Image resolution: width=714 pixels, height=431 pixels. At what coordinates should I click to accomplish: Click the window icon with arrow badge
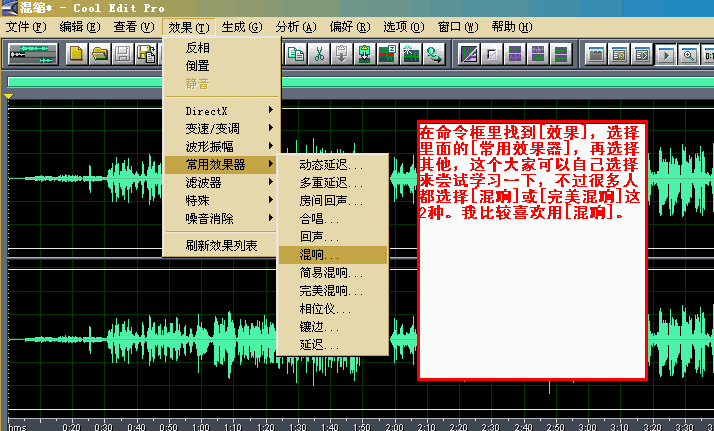642,55
